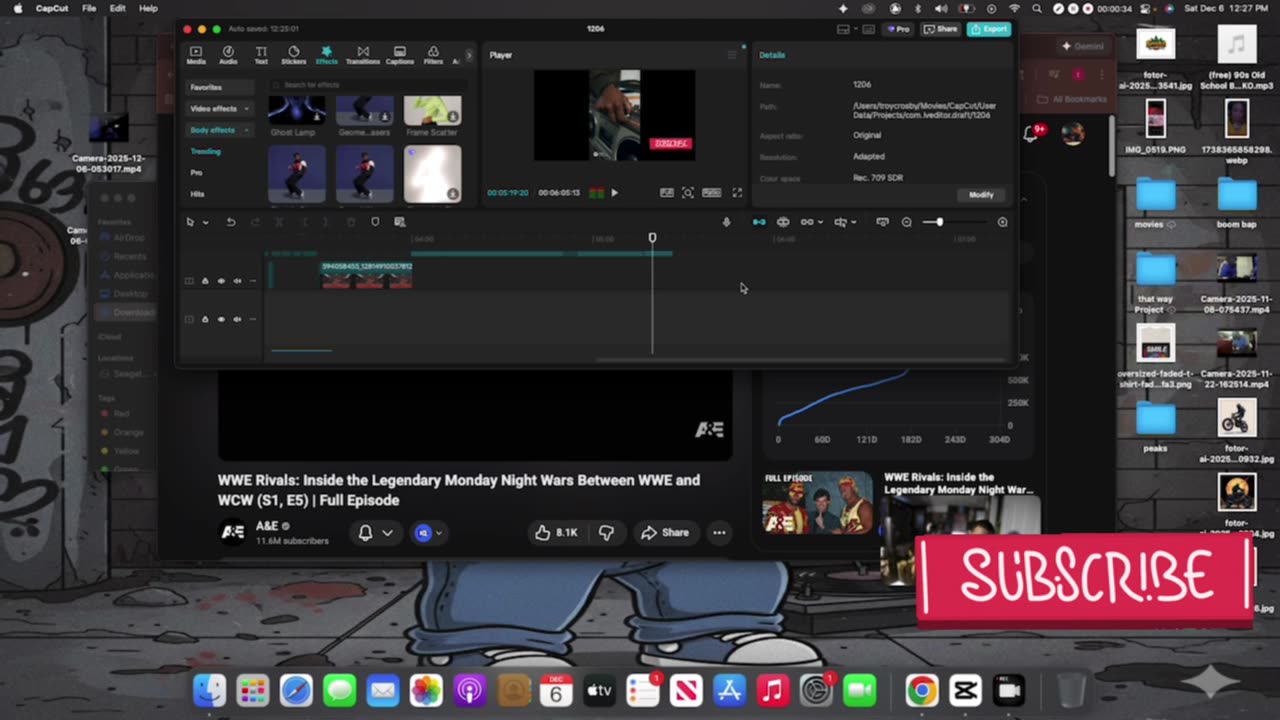1280x720 pixels.
Task: Collapse the Body effects category
Action: 246,130
